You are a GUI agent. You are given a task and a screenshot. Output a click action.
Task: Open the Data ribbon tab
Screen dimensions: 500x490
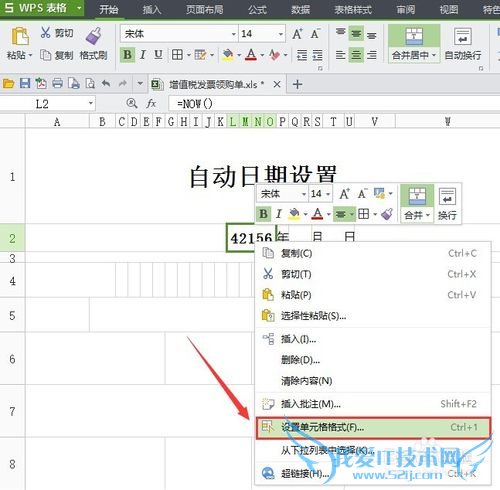pos(300,9)
